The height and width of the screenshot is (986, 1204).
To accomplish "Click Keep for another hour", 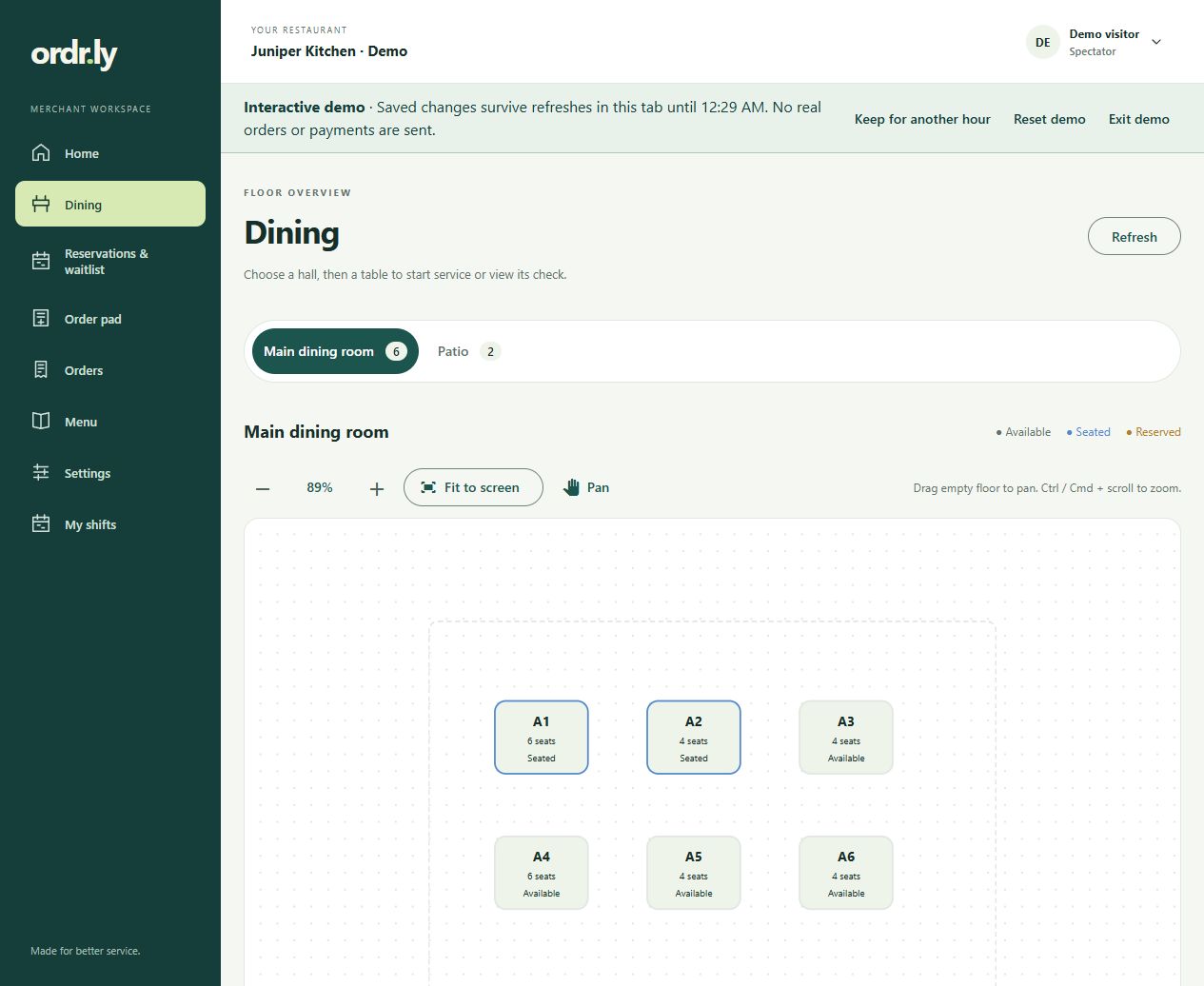I will (x=922, y=119).
